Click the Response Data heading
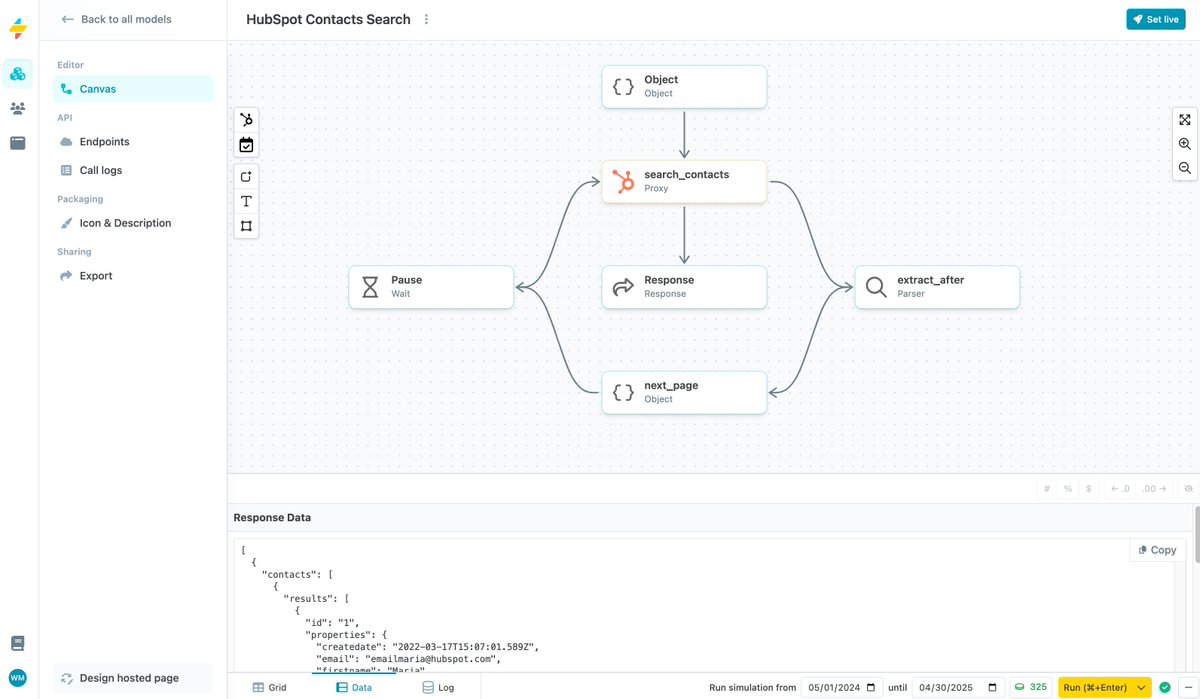Screen dimensions: 1200x699 [x=272, y=518]
